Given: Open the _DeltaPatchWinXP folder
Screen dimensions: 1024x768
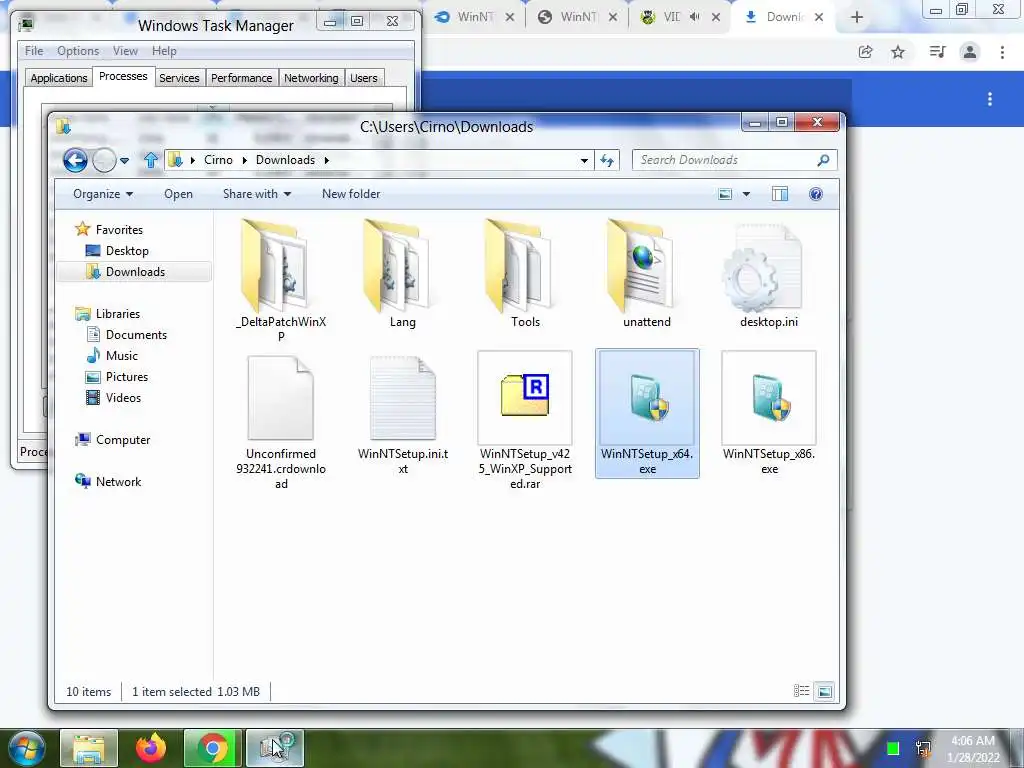Looking at the screenshot, I should point(281,281).
